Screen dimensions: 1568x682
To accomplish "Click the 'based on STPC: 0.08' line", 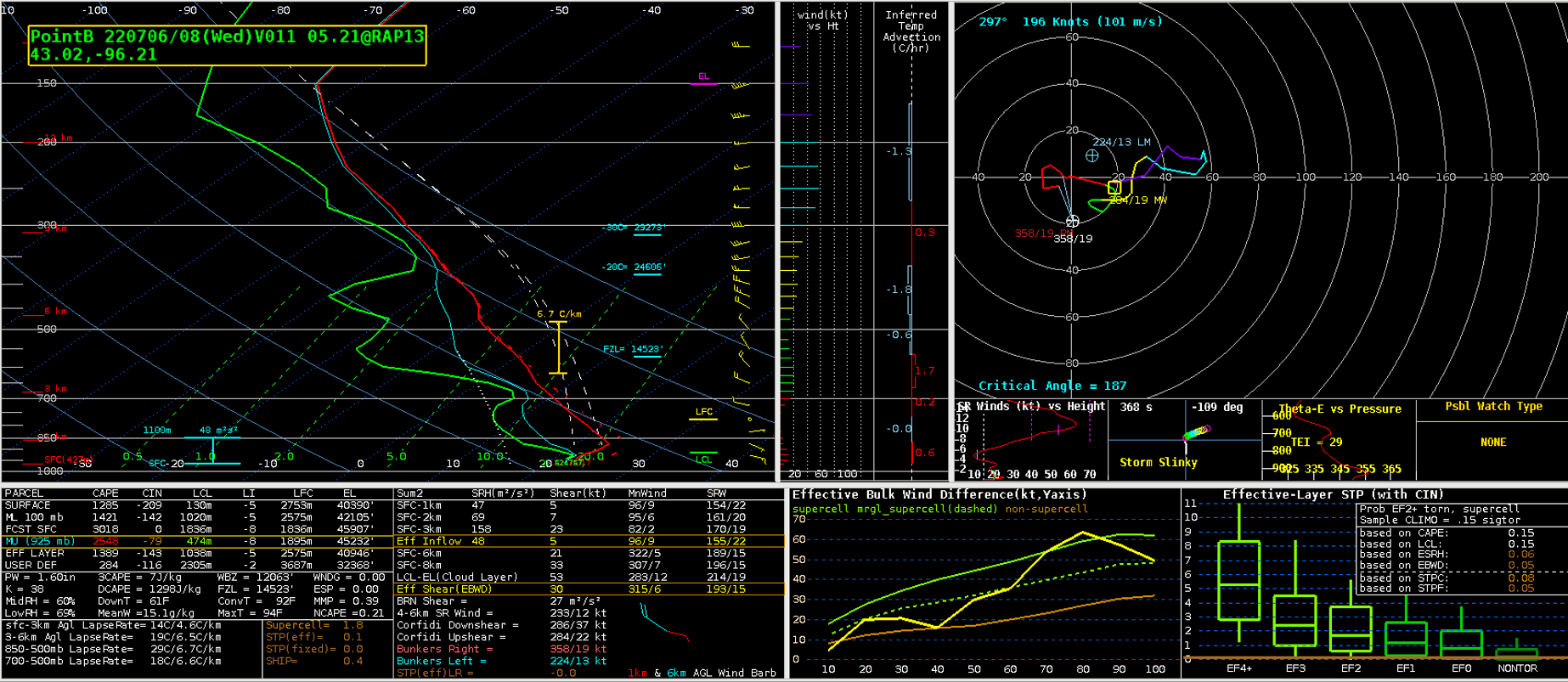I will [x=1447, y=578].
